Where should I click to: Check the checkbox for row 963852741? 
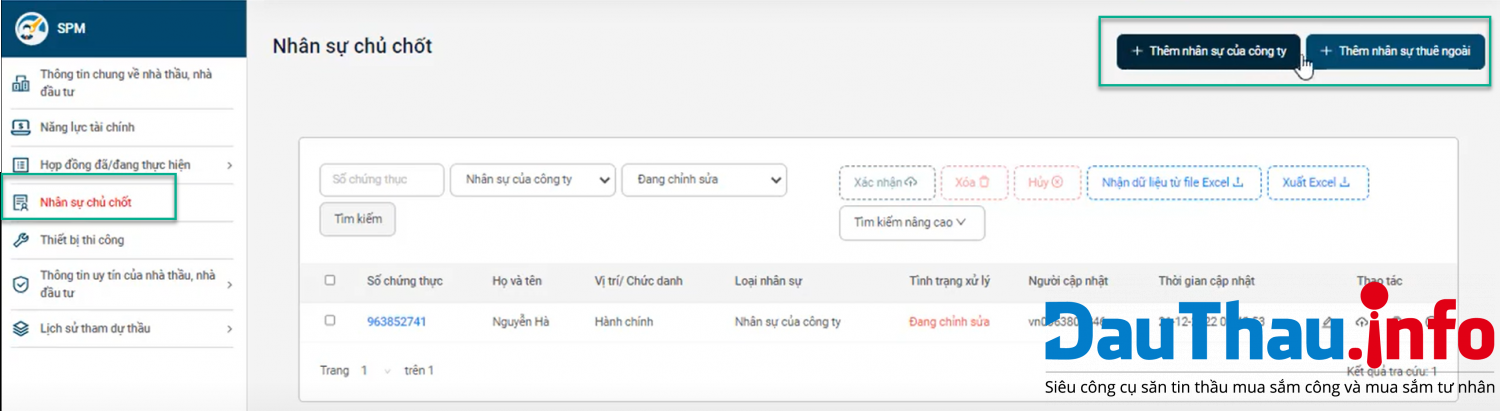tap(330, 321)
